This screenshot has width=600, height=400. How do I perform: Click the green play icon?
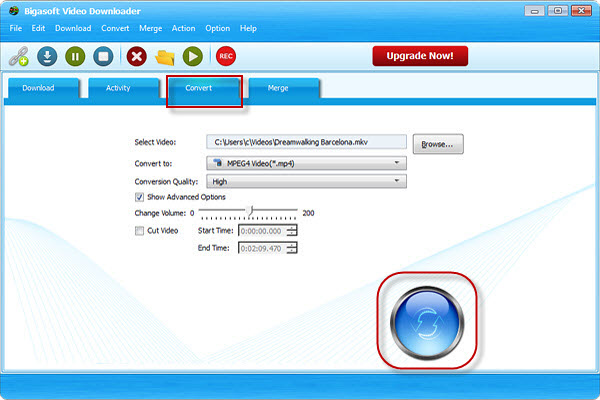tap(193, 56)
